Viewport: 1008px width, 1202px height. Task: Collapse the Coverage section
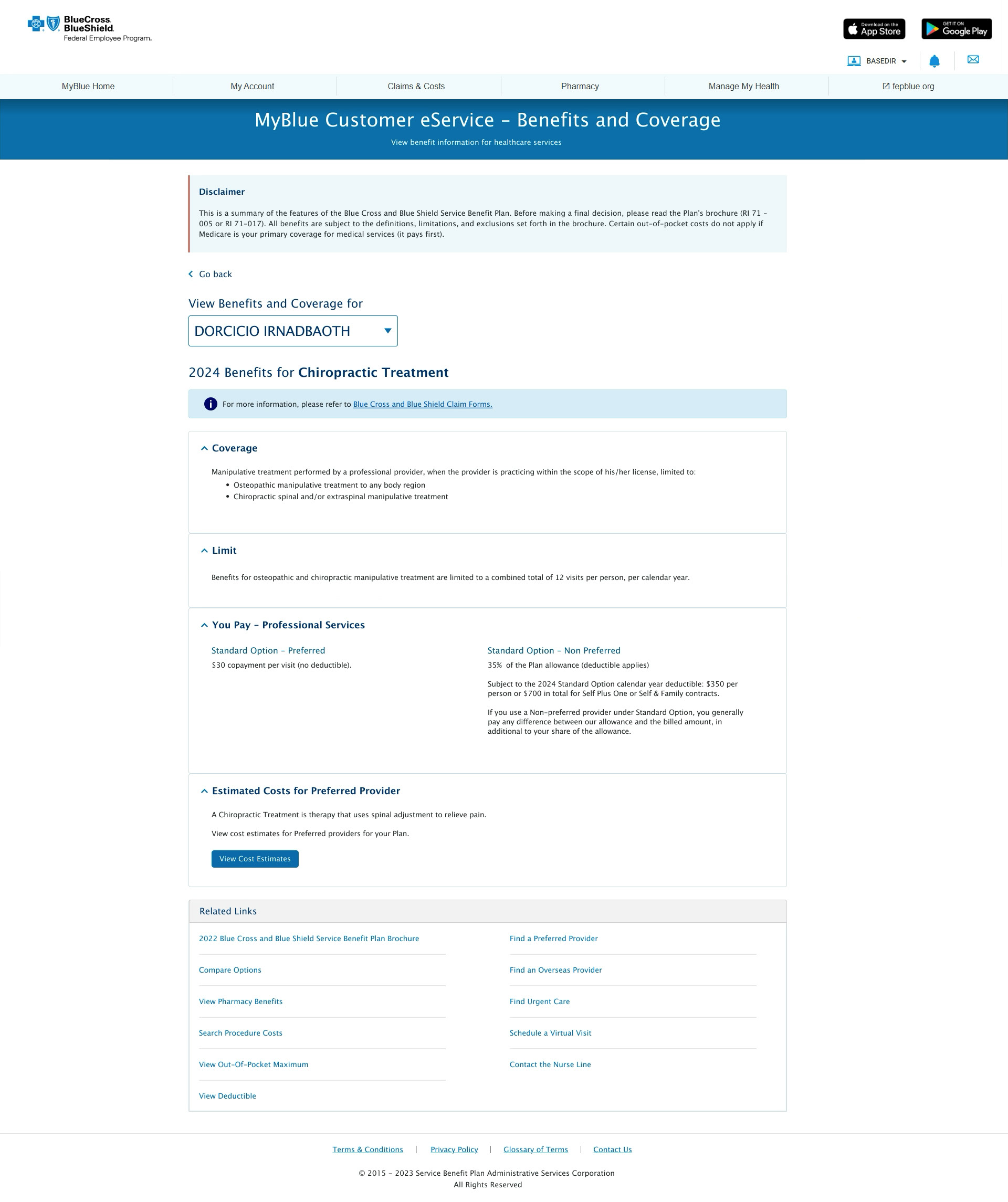(x=204, y=448)
